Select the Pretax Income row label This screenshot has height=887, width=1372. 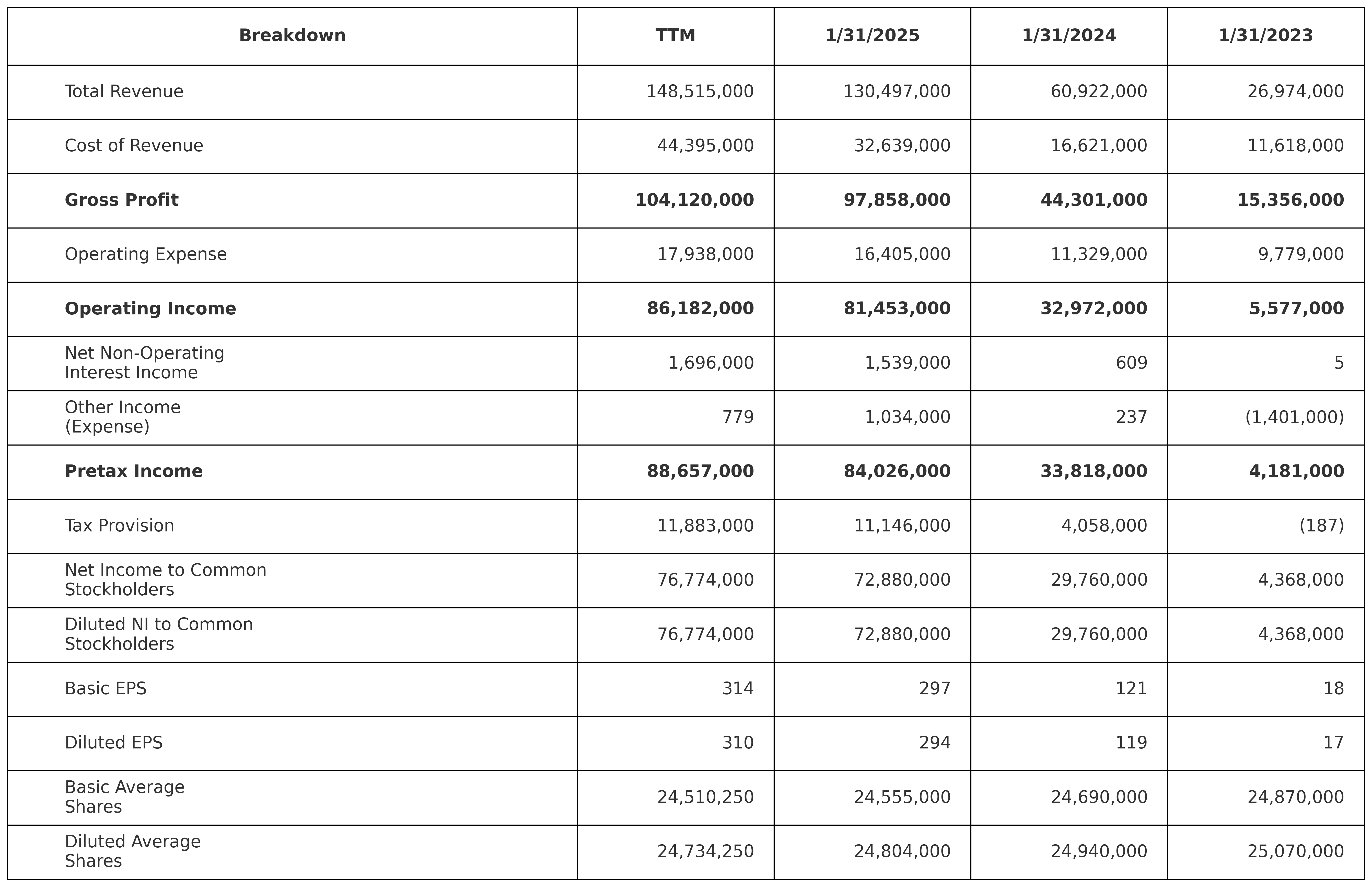[x=134, y=472]
